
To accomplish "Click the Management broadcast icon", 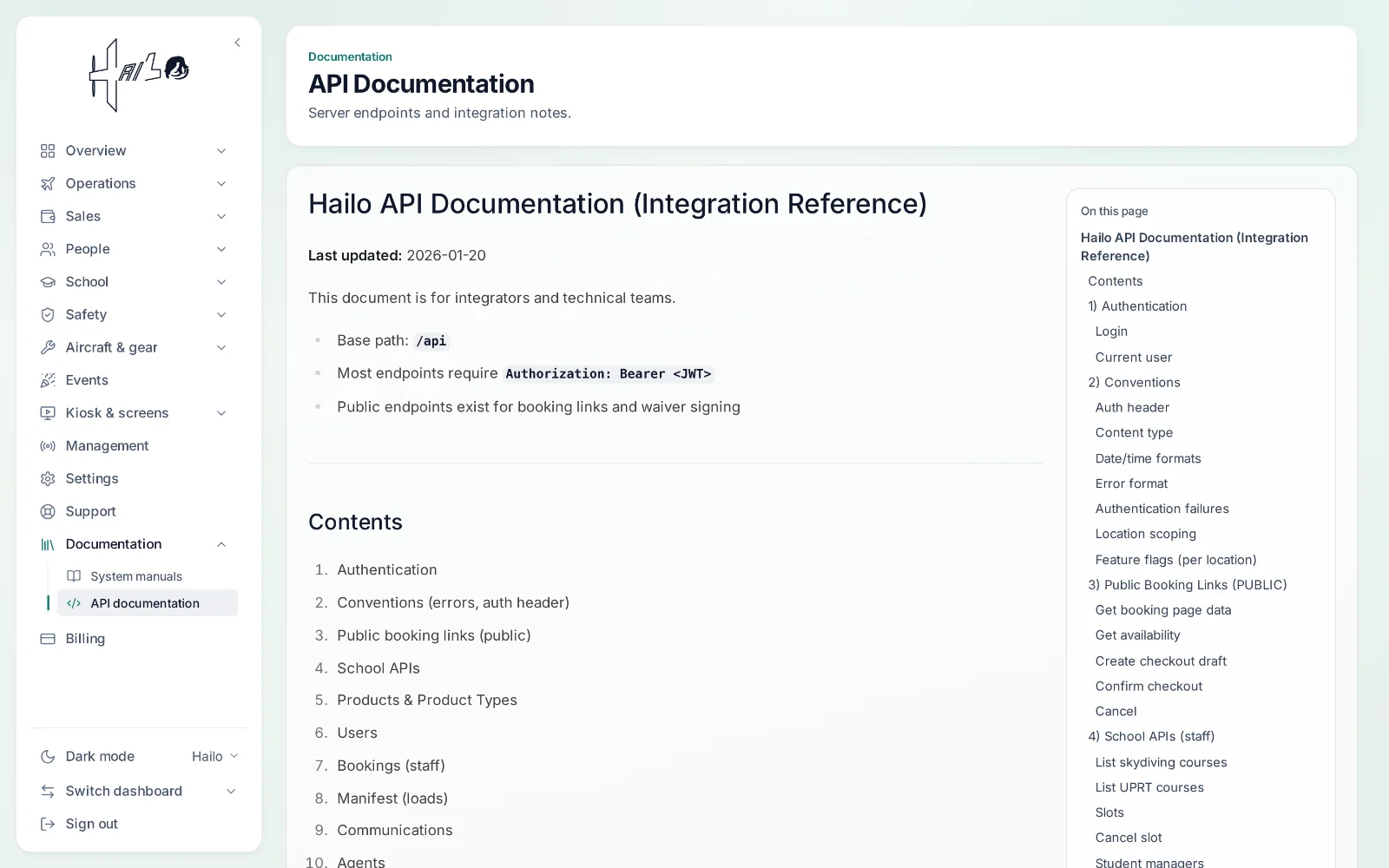I will coord(48,446).
